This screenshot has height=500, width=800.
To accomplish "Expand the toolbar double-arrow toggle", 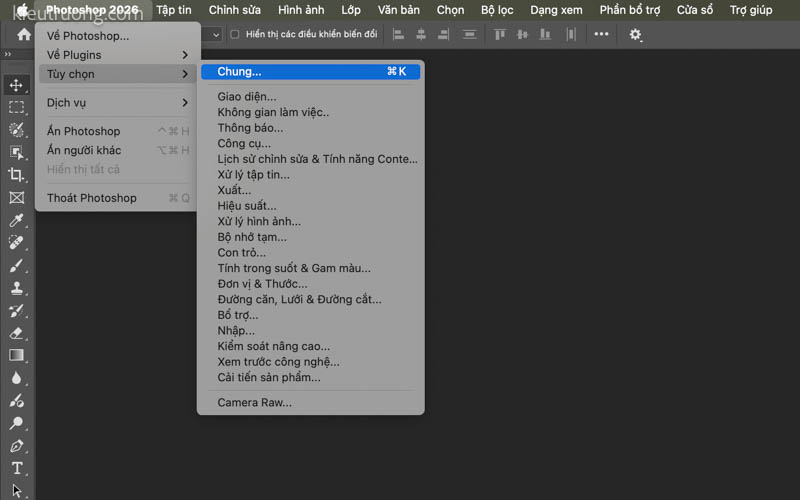I will (x=8, y=54).
